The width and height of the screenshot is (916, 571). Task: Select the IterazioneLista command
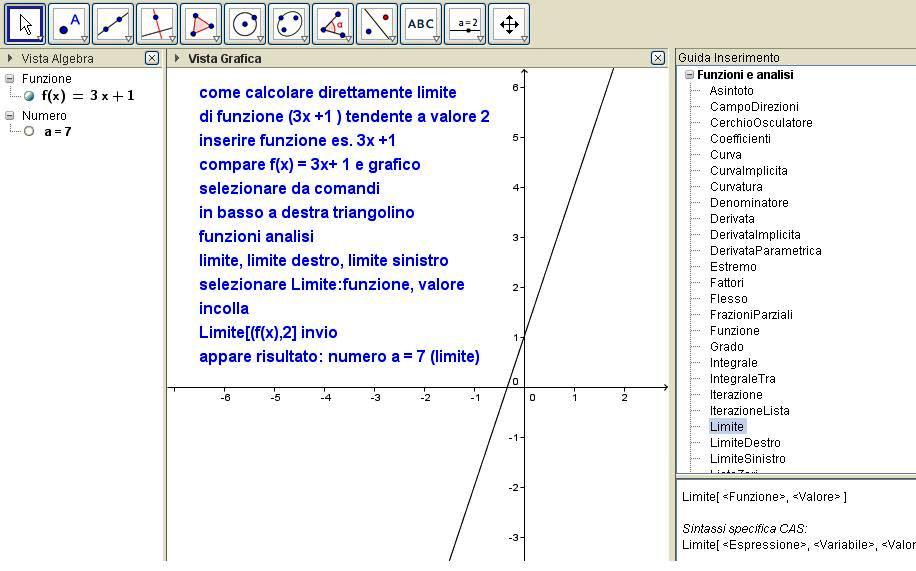tap(750, 411)
